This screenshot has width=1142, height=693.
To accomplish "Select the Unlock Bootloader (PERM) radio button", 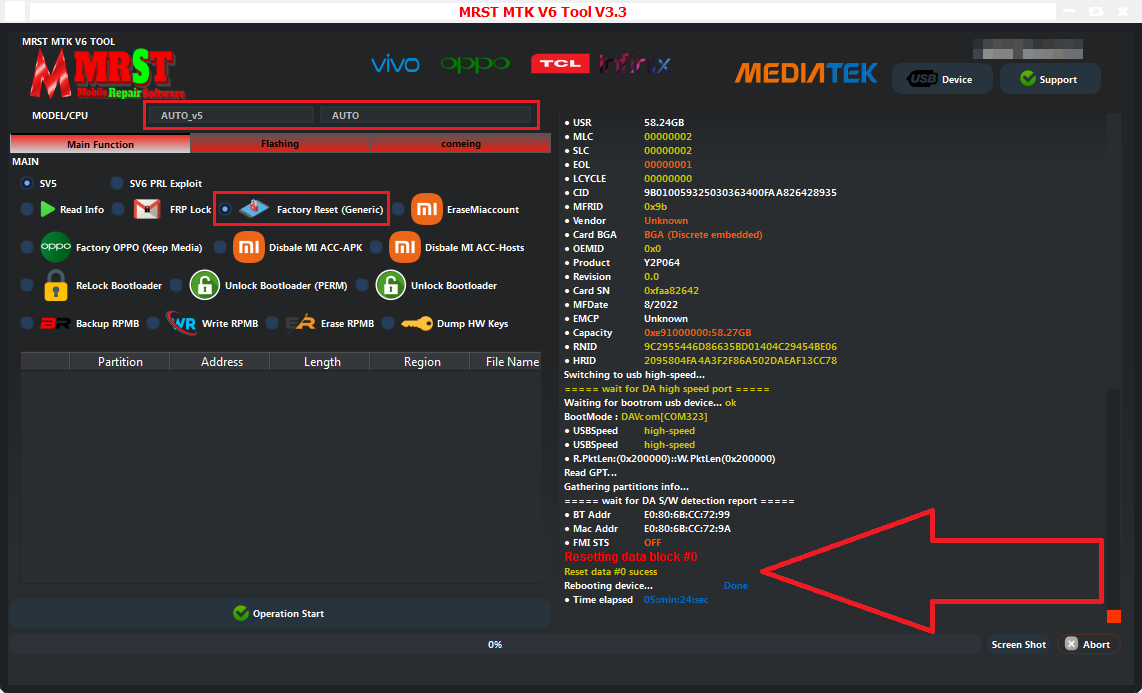I will point(176,285).
